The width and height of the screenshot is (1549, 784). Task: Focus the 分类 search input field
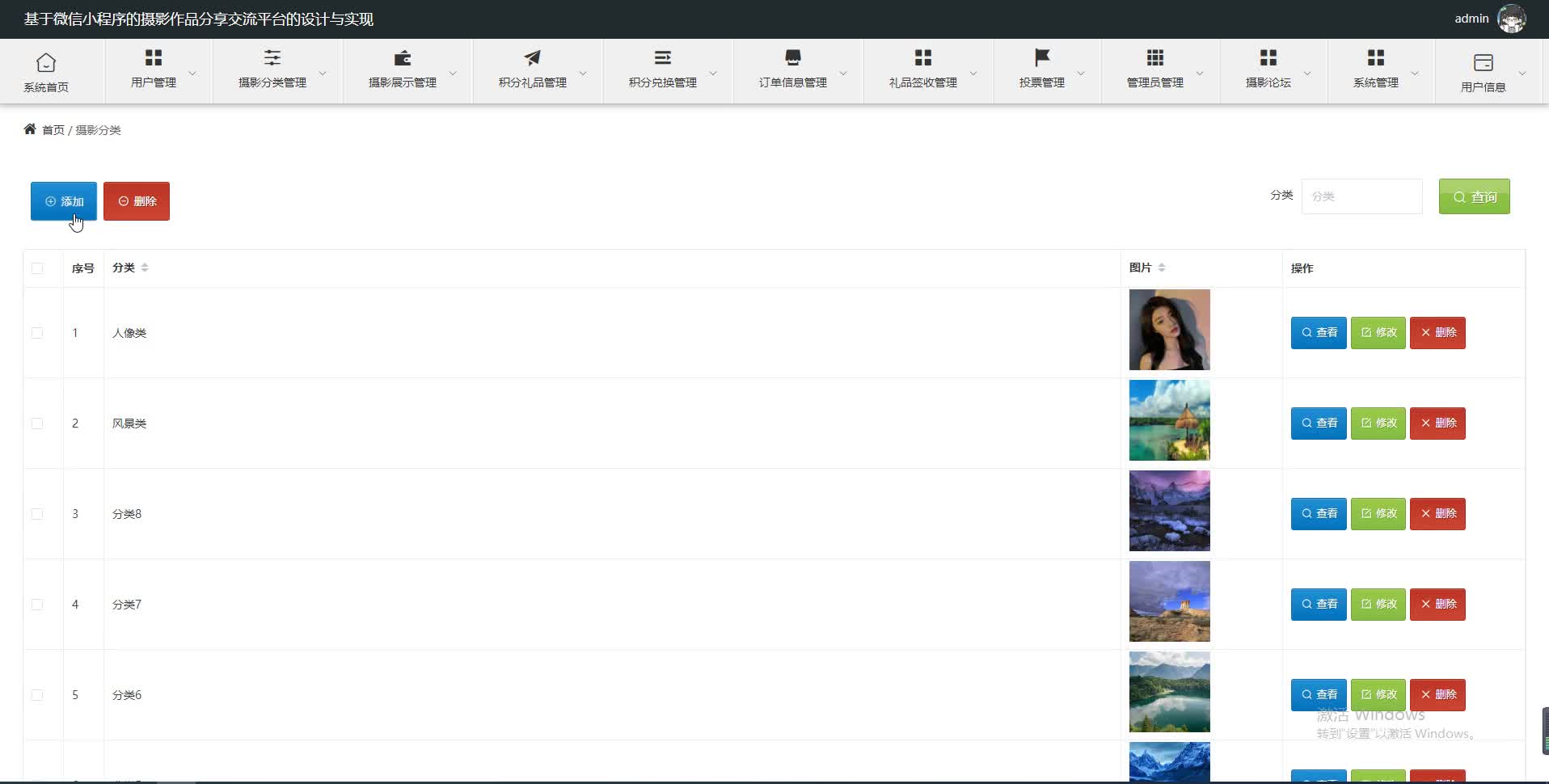tap(1361, 196)
